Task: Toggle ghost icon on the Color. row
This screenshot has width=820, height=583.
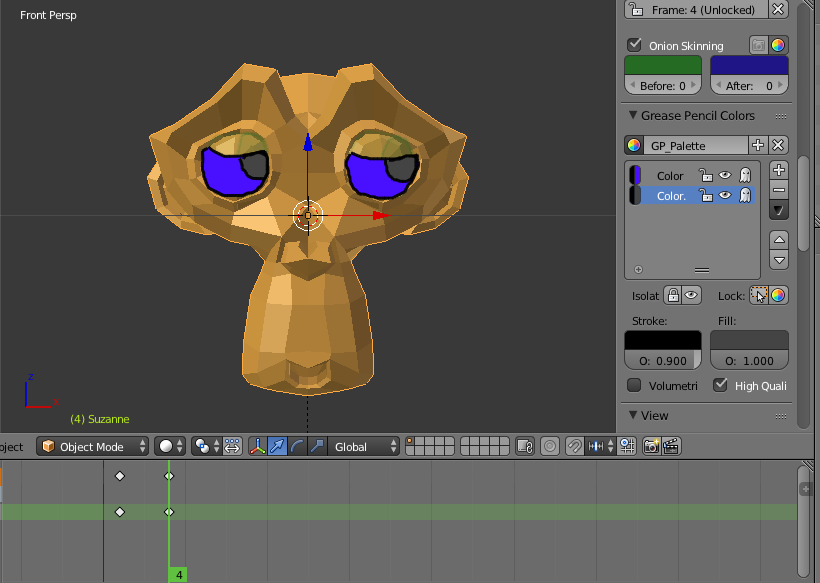Action: (x=745, y=196)
